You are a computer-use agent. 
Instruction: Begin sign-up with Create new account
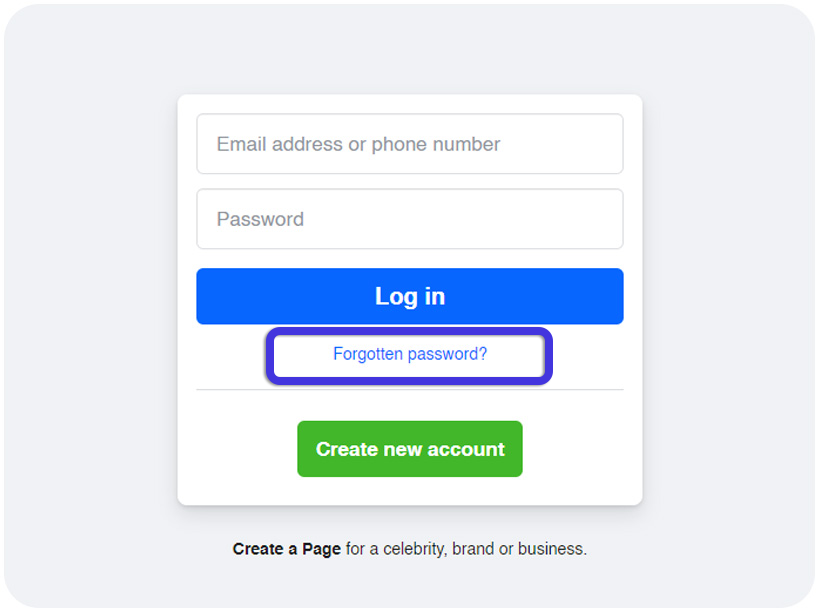coord(409,449)
